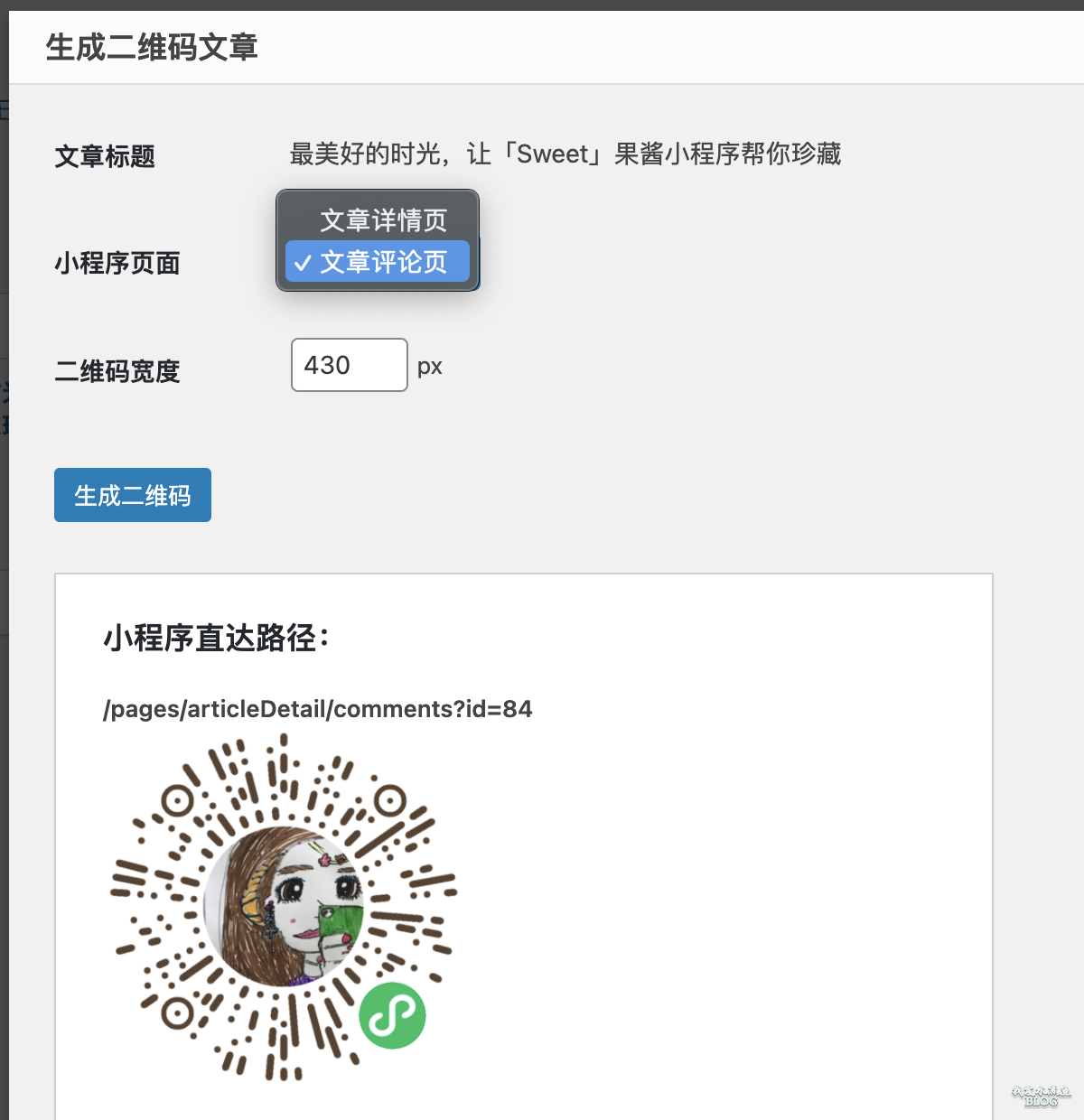The image size is (1084, 1120).
Task: Click the 文章标题 field label
Action: [x=105, y=156]
